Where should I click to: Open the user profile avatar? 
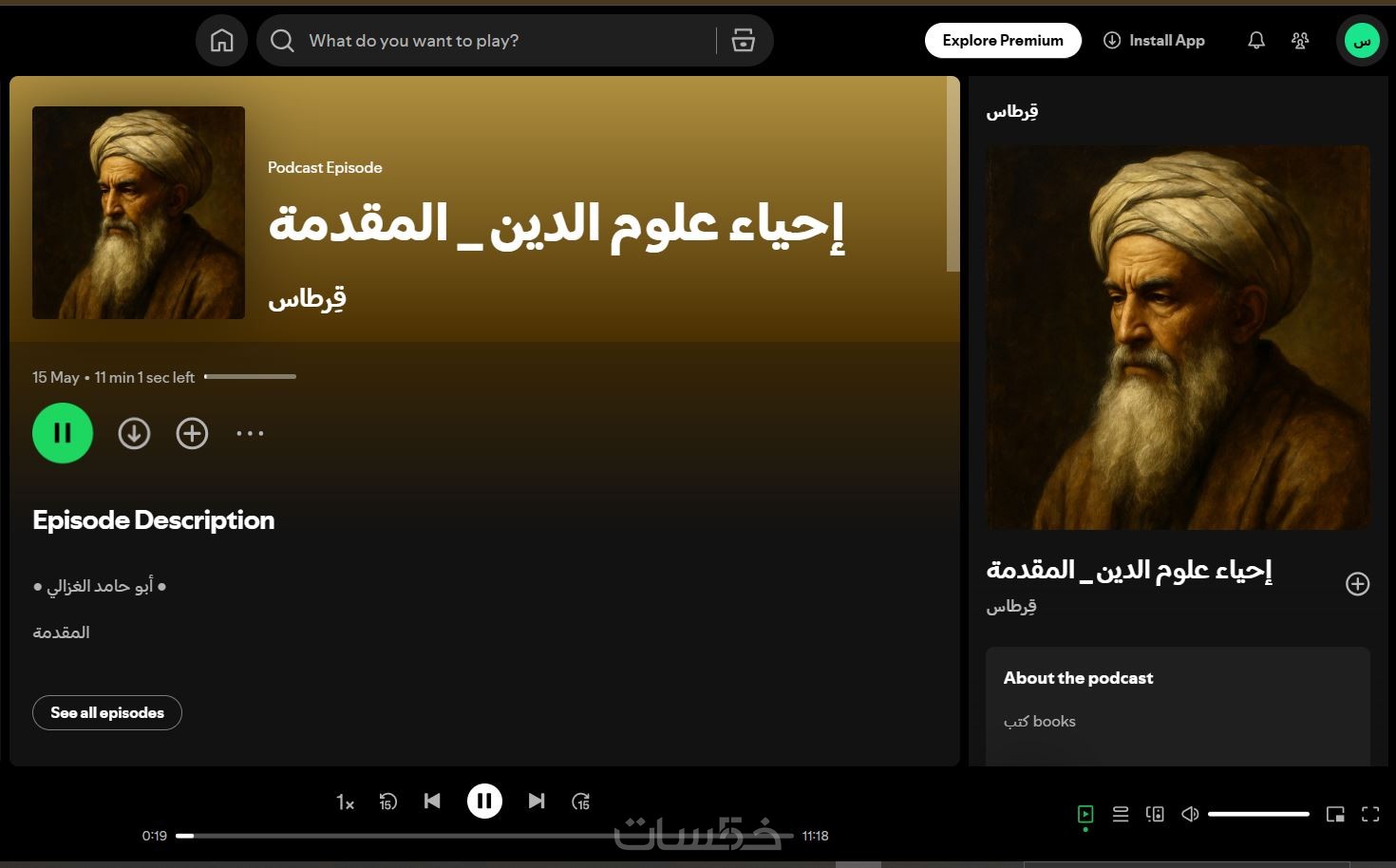(1362, 41)
